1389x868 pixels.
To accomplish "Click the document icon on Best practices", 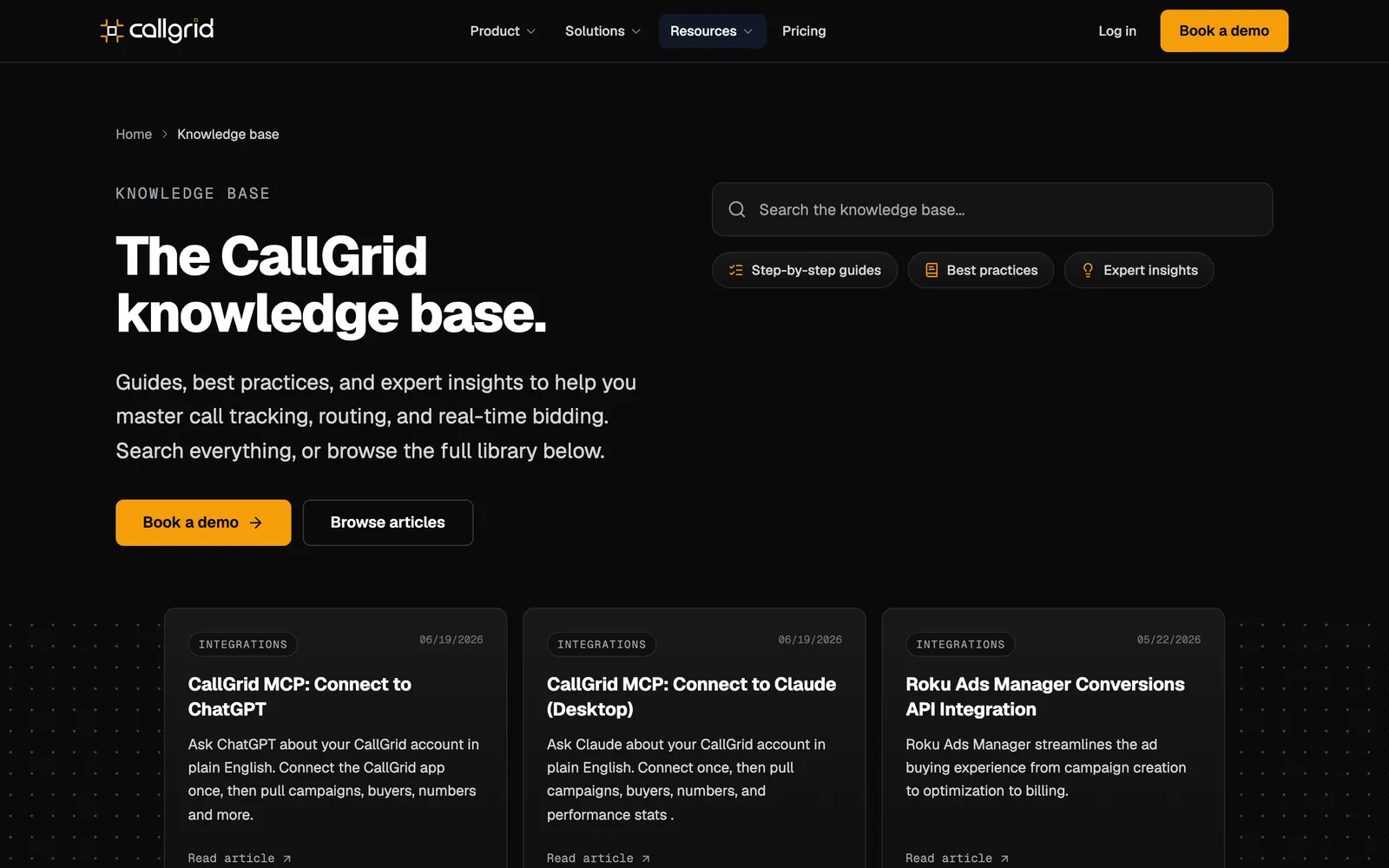I will tap(931, 270).
